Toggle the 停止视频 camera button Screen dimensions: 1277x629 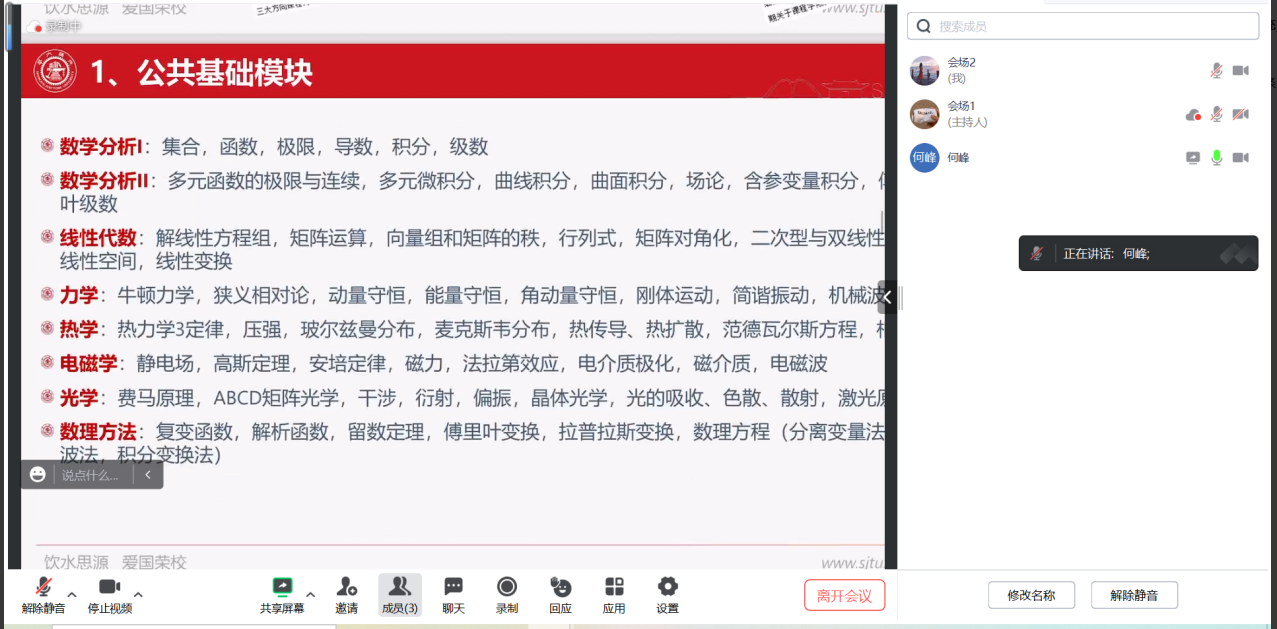(x=109, y=594)
